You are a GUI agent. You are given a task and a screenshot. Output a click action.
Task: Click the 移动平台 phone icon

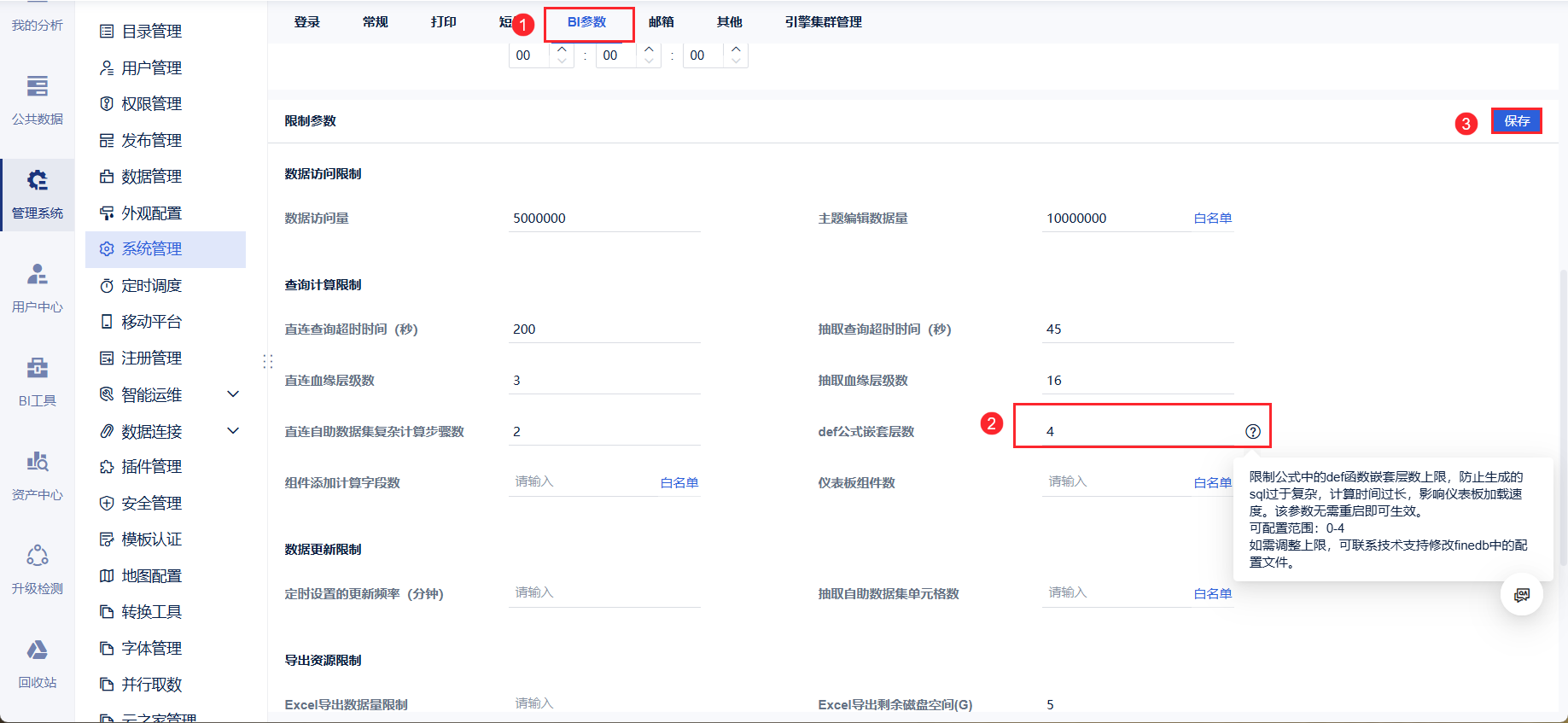(107, 322)
